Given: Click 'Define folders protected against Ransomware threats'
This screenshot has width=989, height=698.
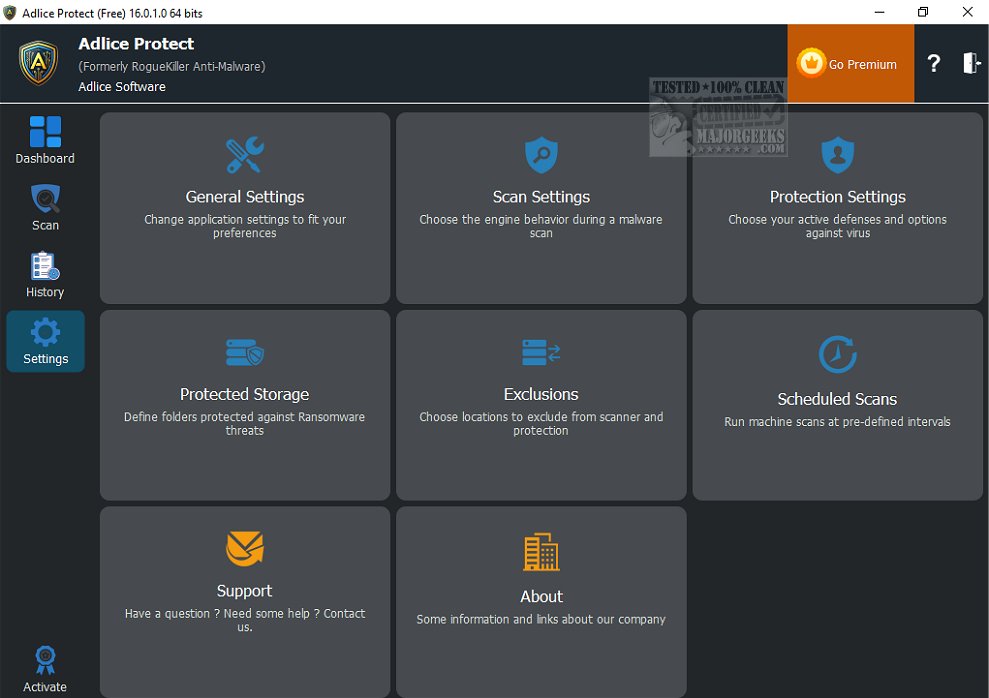Looking at the screenshot, I should (245, 423).
